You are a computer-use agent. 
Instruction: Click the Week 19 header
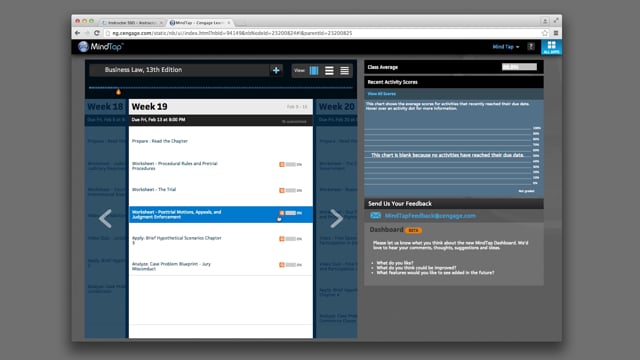pyautogui.click(x=221, y=107)
